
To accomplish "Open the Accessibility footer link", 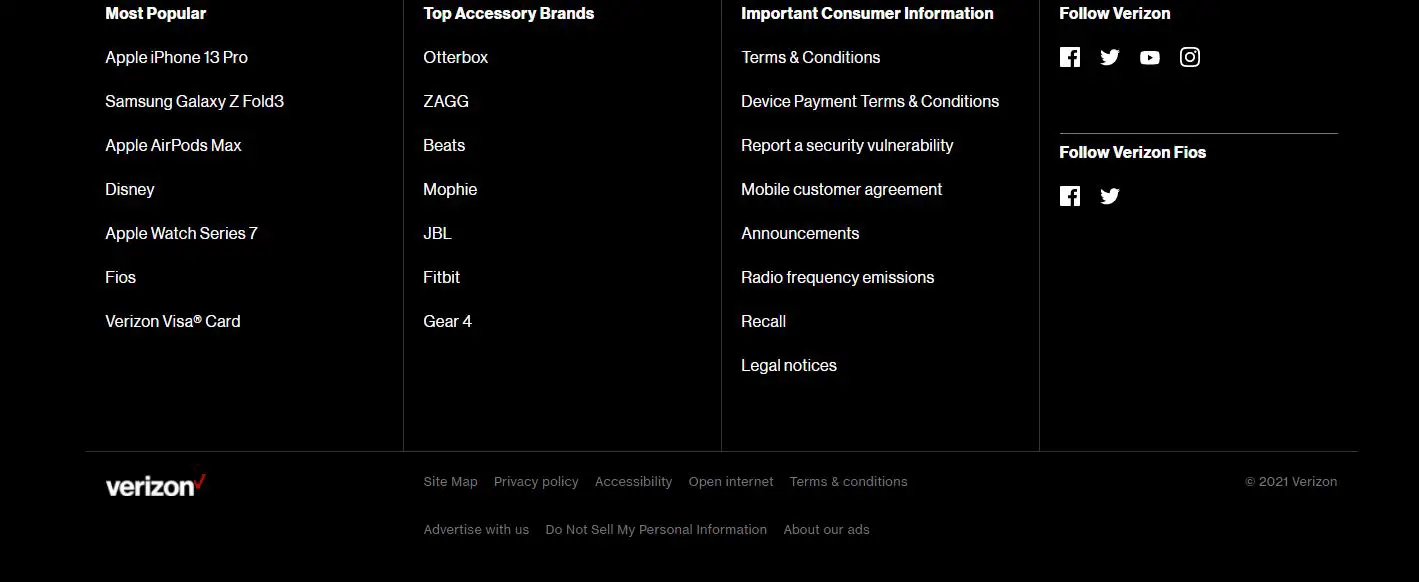I will pyautogui.click(x=633, y=482).
